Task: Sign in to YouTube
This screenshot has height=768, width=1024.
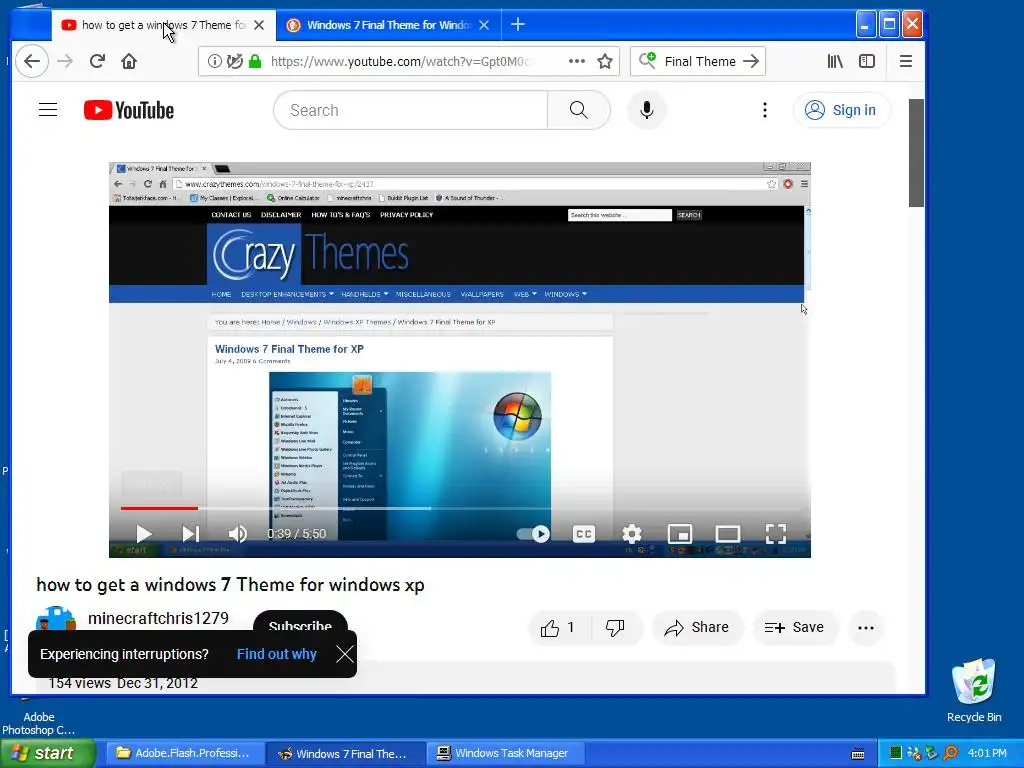Action: (x=841, y=110)
